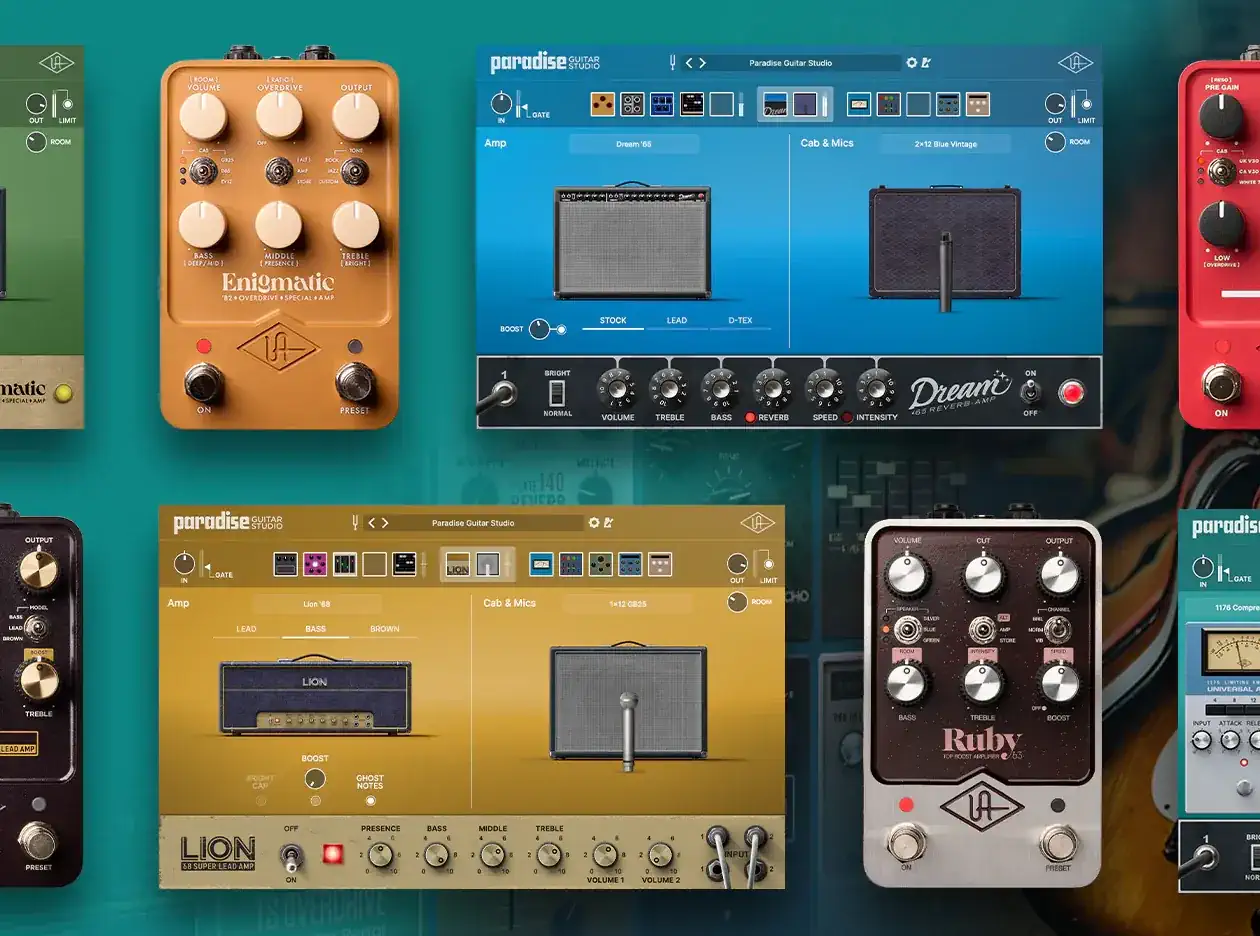
Task: Click the red pilot light on the Dream amp panel
Action: pos(1071,392)
